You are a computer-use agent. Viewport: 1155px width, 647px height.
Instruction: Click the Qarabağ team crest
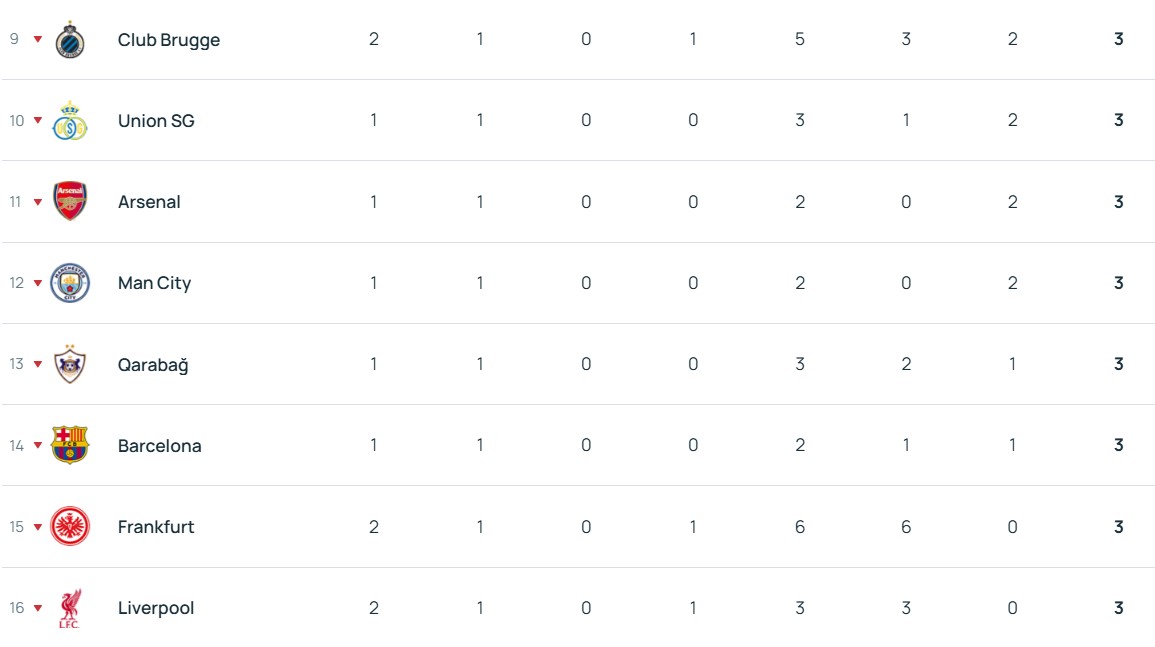[70, 364]
